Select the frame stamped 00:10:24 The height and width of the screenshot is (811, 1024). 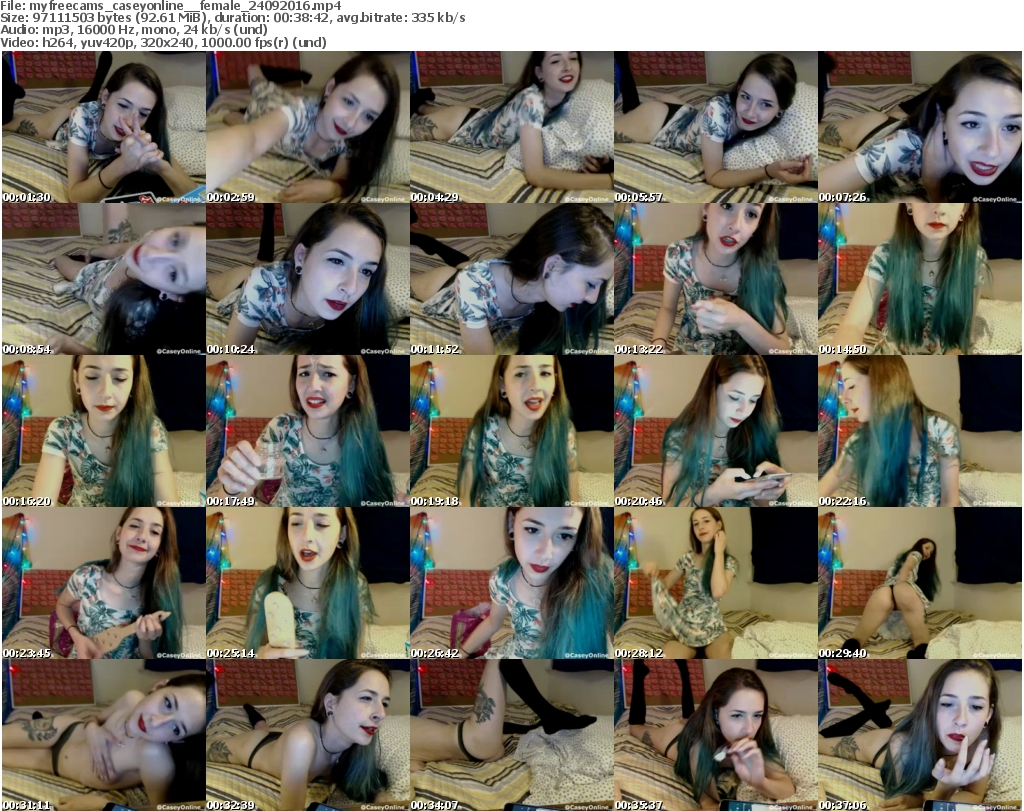point(308,279)
